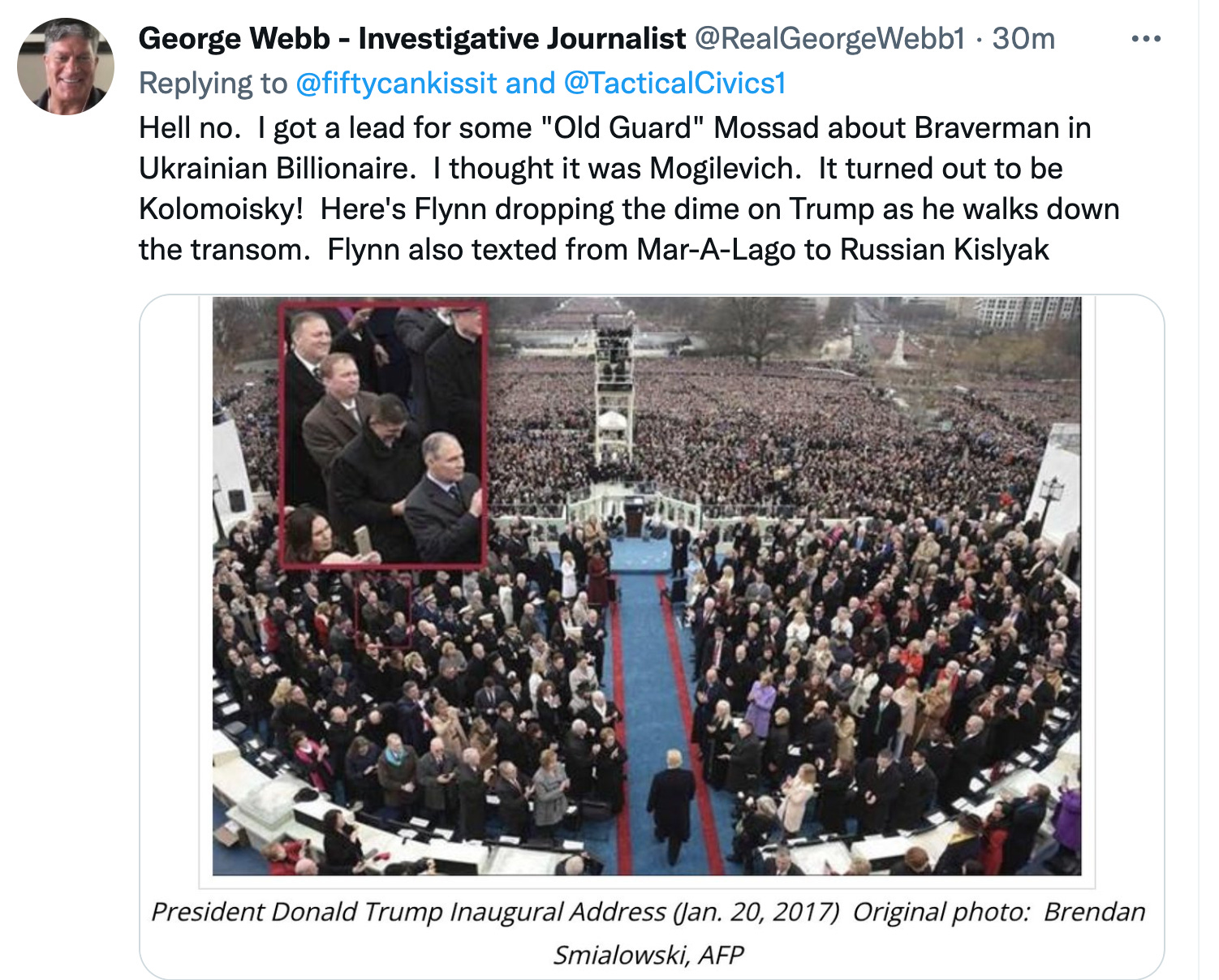Click the 'Smialowski, AFP' caption line
The height and width of the screenshot is (980, 1219).
(x=648, y=955)
